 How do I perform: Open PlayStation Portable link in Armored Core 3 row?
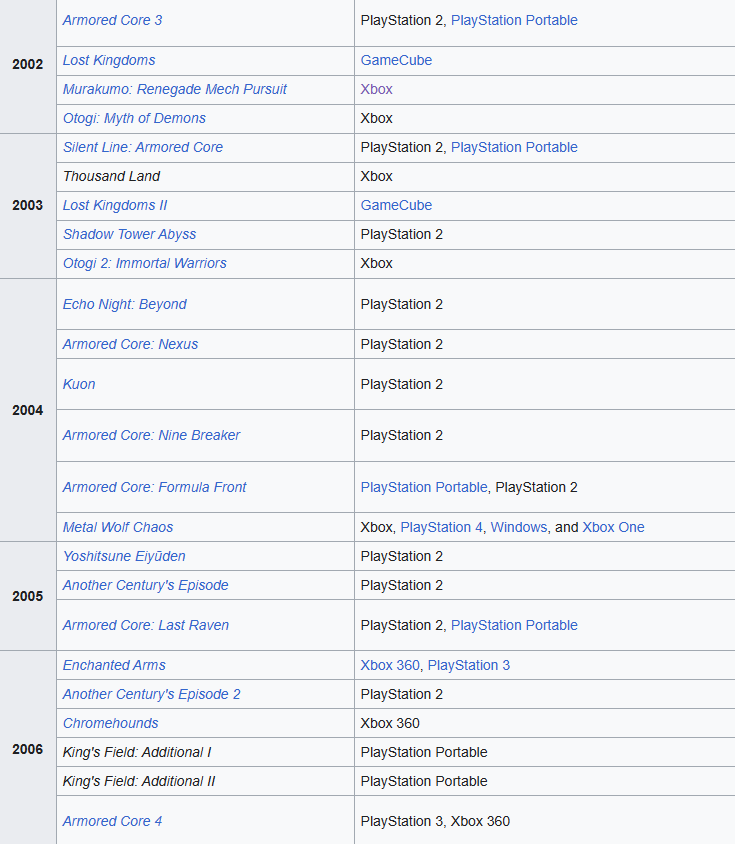514,20
